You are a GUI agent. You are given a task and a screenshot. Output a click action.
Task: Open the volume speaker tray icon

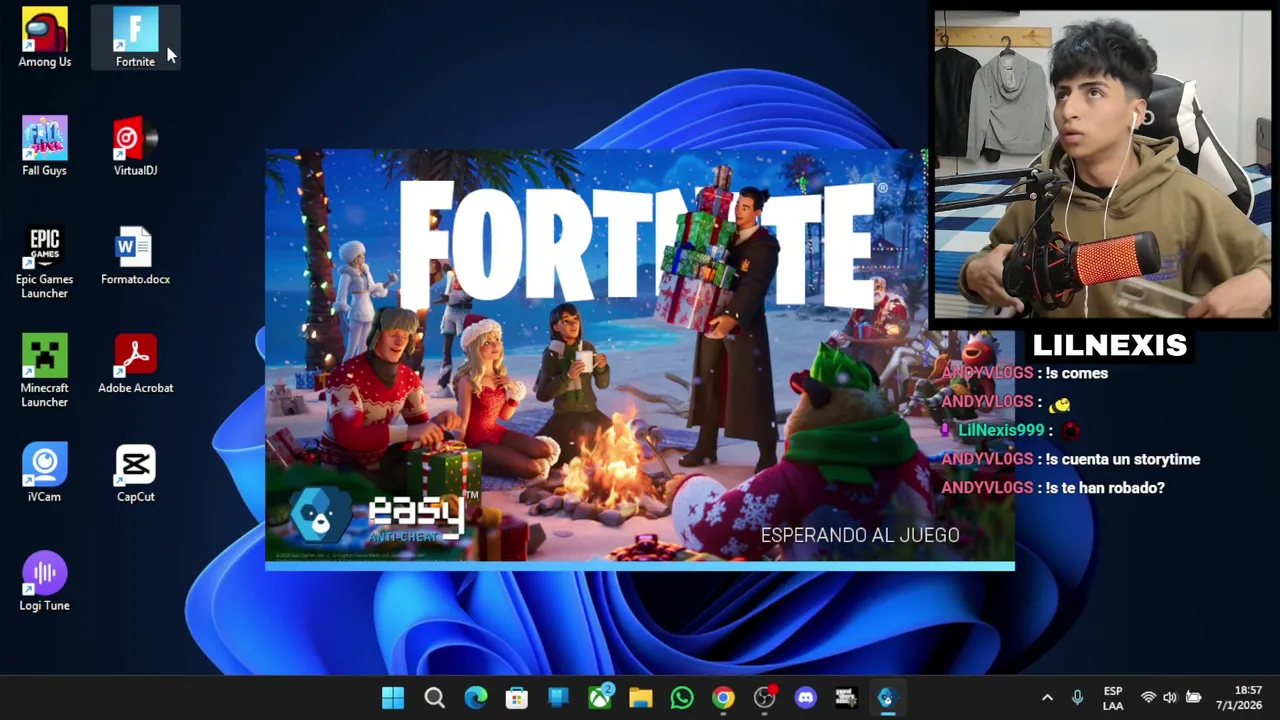pyautogui.click(x=1170, y=698)
